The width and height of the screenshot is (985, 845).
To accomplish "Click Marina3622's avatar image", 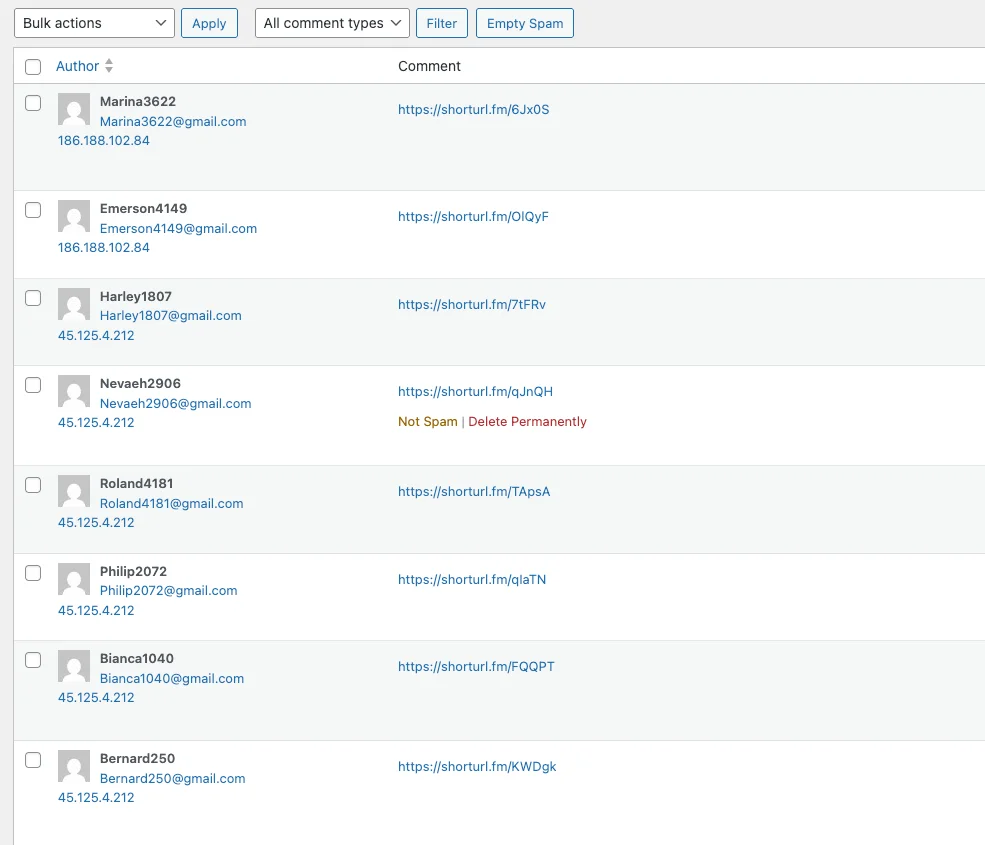I will [x=74, y=109].
